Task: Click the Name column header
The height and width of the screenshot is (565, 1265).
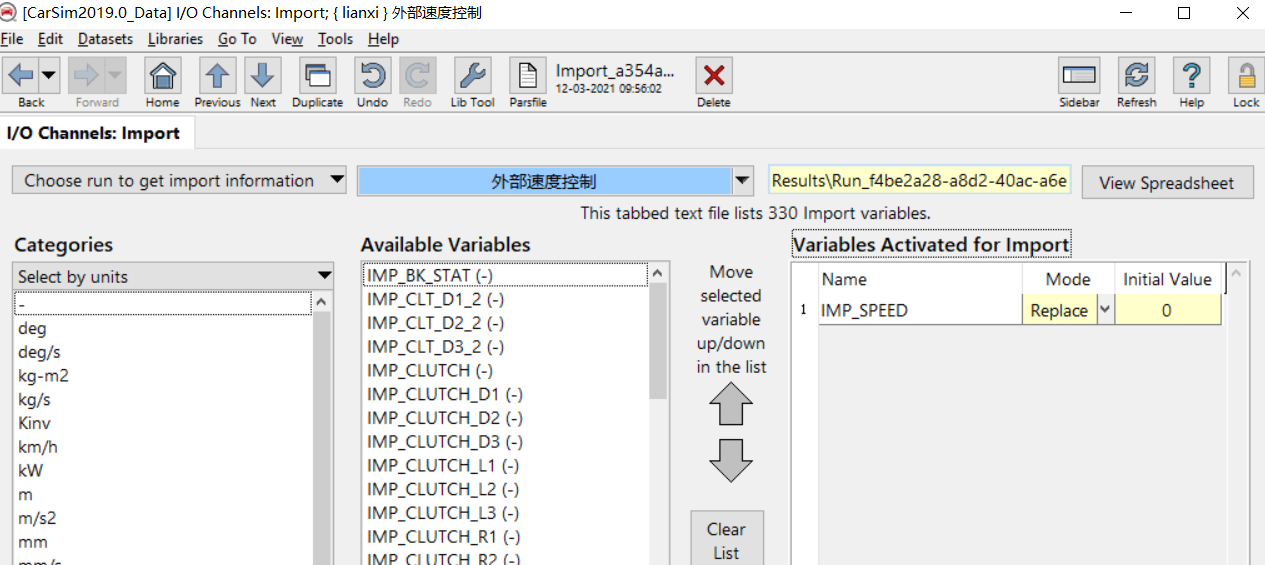Action: point(920,279)
